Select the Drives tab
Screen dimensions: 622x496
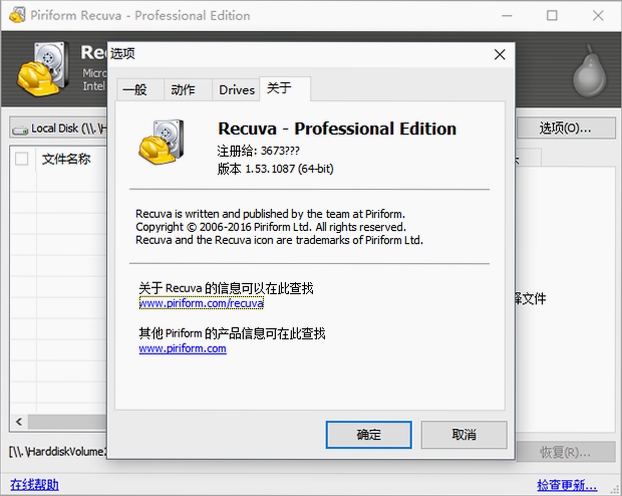(x=236, y=90)
